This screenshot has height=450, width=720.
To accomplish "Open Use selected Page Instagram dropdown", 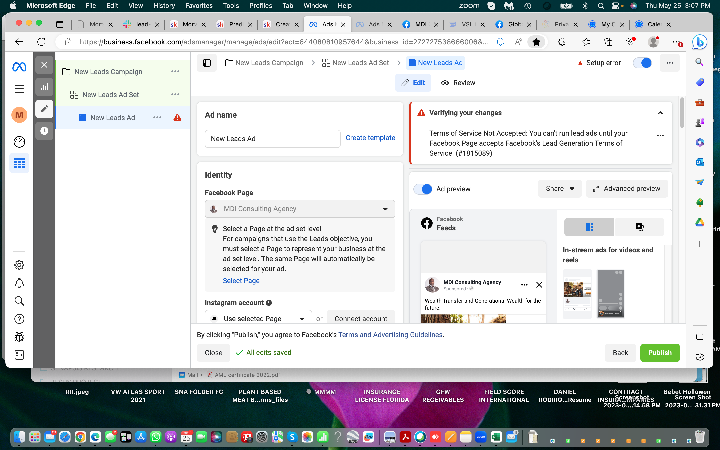I will pyautogui.click(x=259, y=318).
